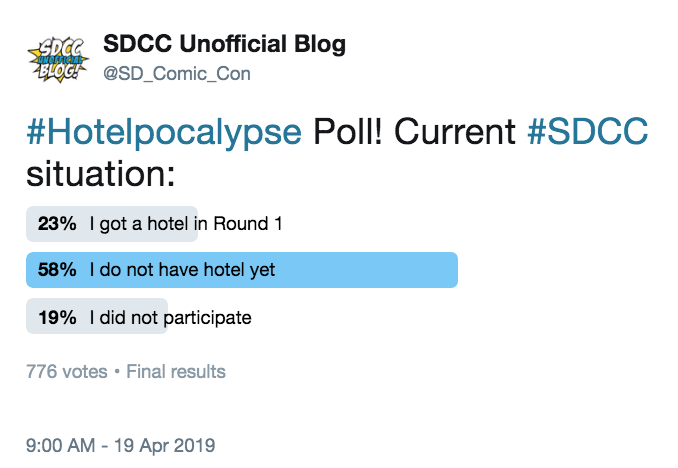Open the #Hotelpocalypse hashtag
Image resolution: width=678 pixels, height=468 pixels.
(x=164, y=132)
